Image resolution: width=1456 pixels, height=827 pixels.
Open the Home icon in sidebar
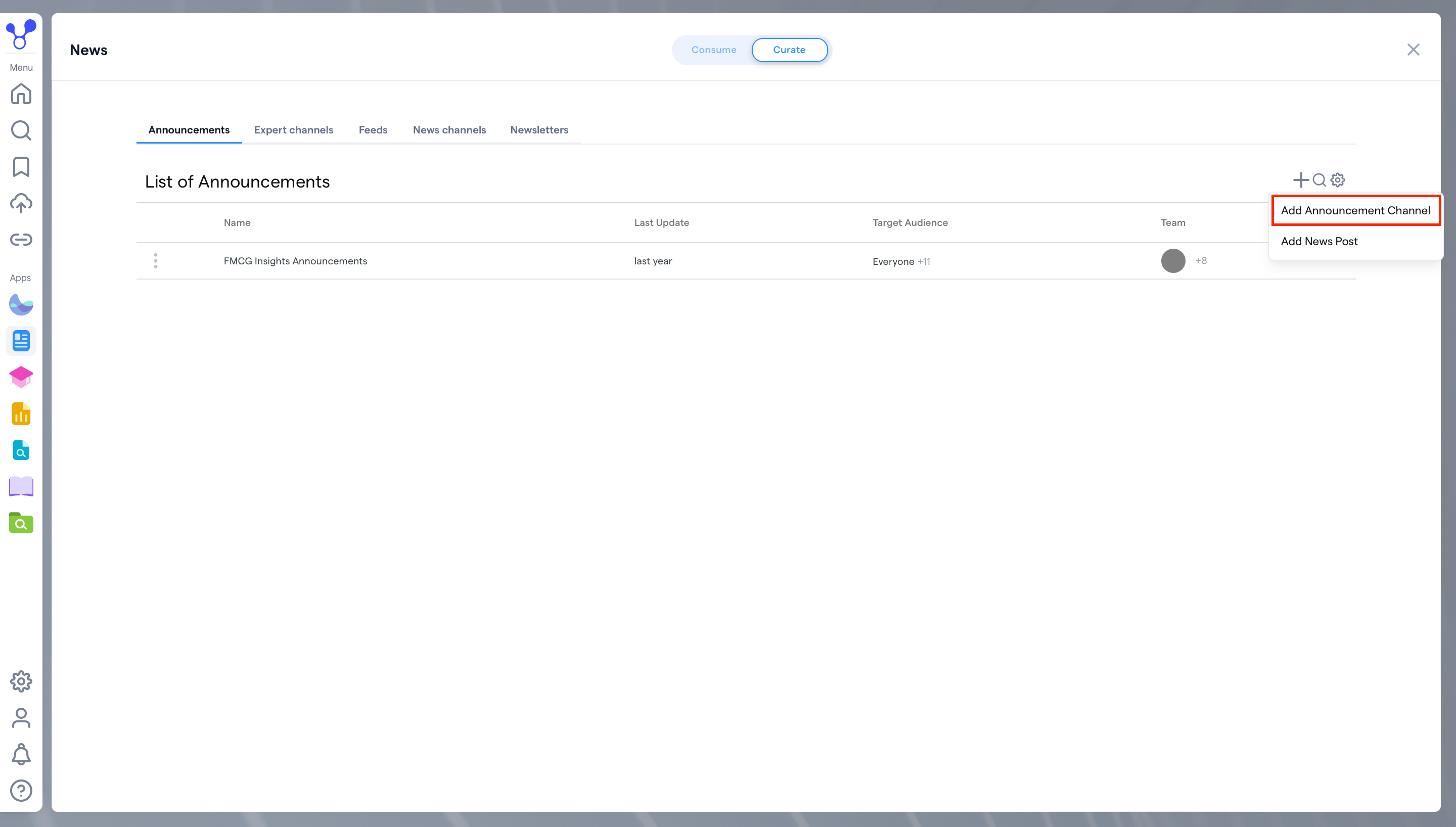21,94
